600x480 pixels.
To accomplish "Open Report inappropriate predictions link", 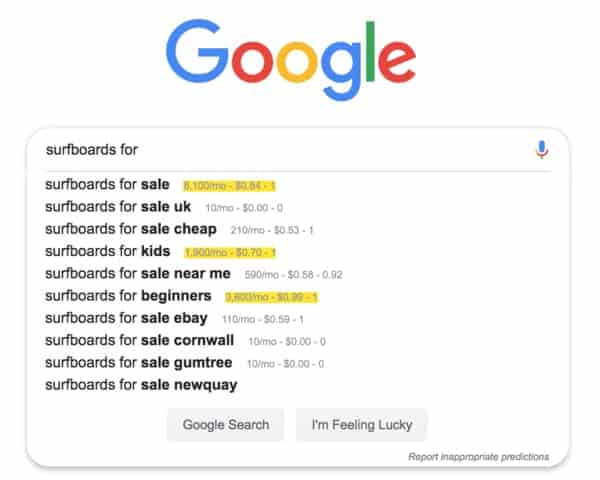I will click(478, 457).
